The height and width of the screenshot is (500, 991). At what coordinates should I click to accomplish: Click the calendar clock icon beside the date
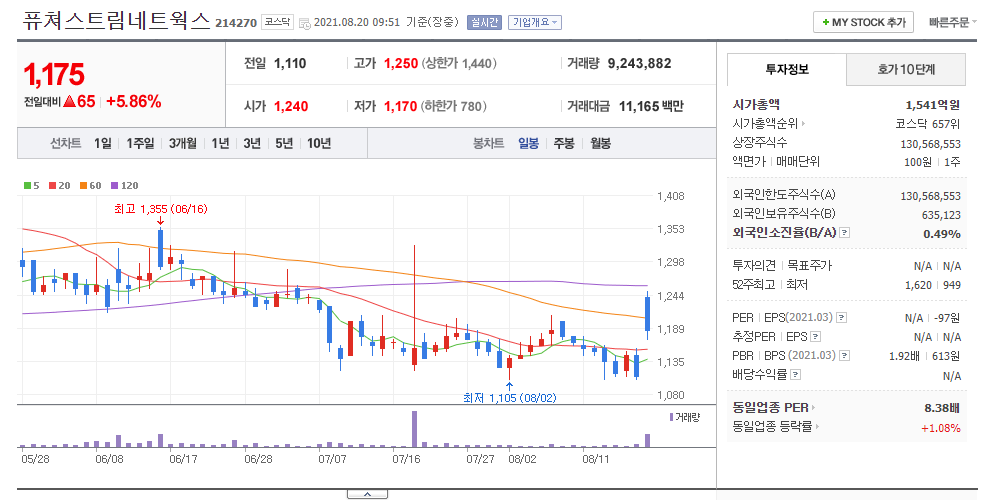pos(305,23)
